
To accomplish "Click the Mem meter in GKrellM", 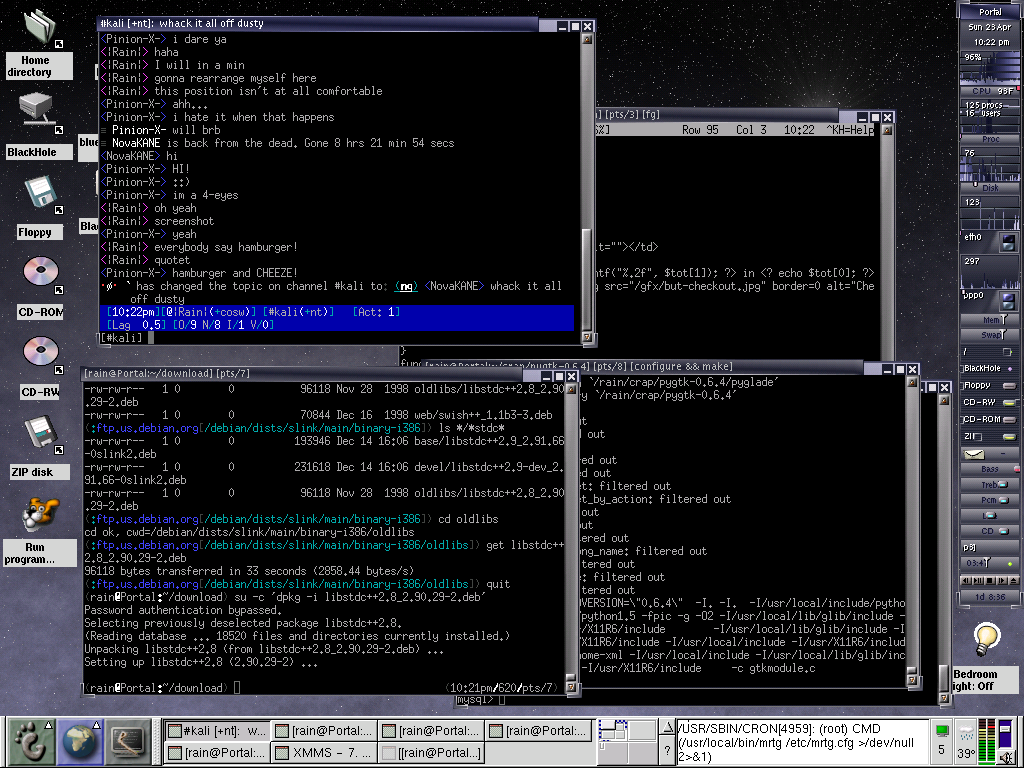I will pyautogui.click(x=990, y=319).
